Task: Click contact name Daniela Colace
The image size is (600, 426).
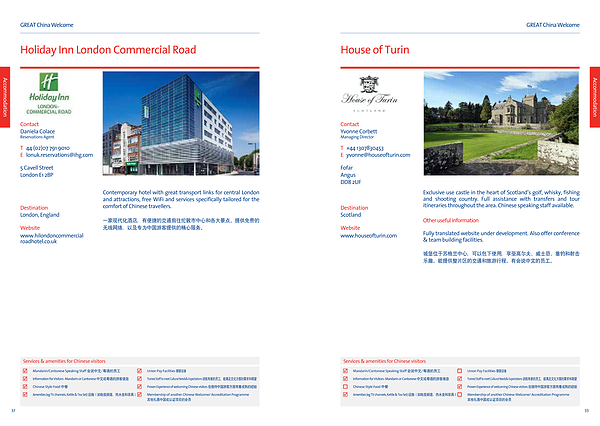Action: click(38, 131)
